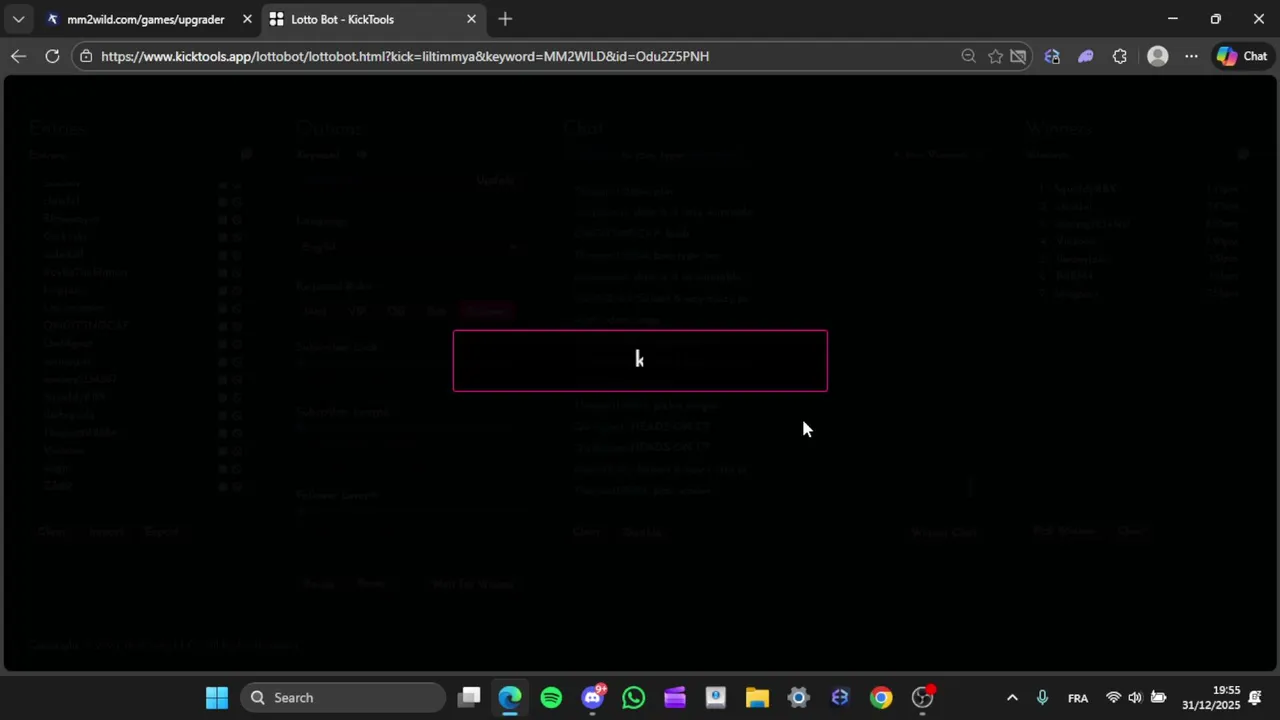Open a new browser tab
This screenshot has width=1280, height=720.
(x=505, y=19)
